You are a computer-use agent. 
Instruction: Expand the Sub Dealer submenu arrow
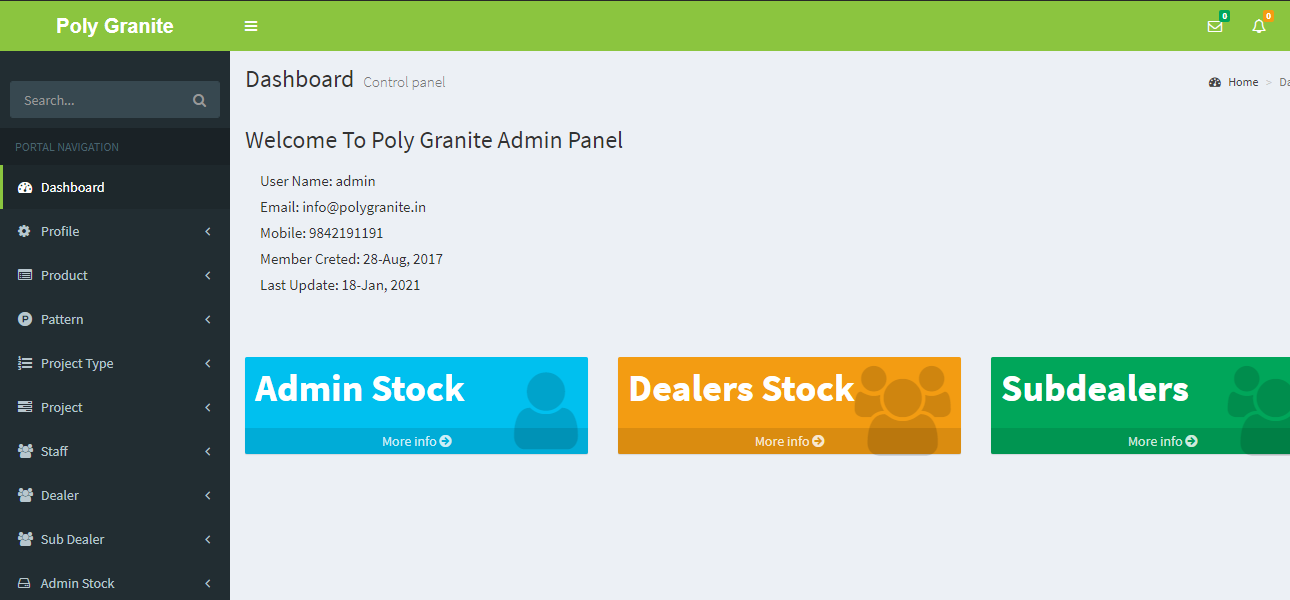point(208,540)
